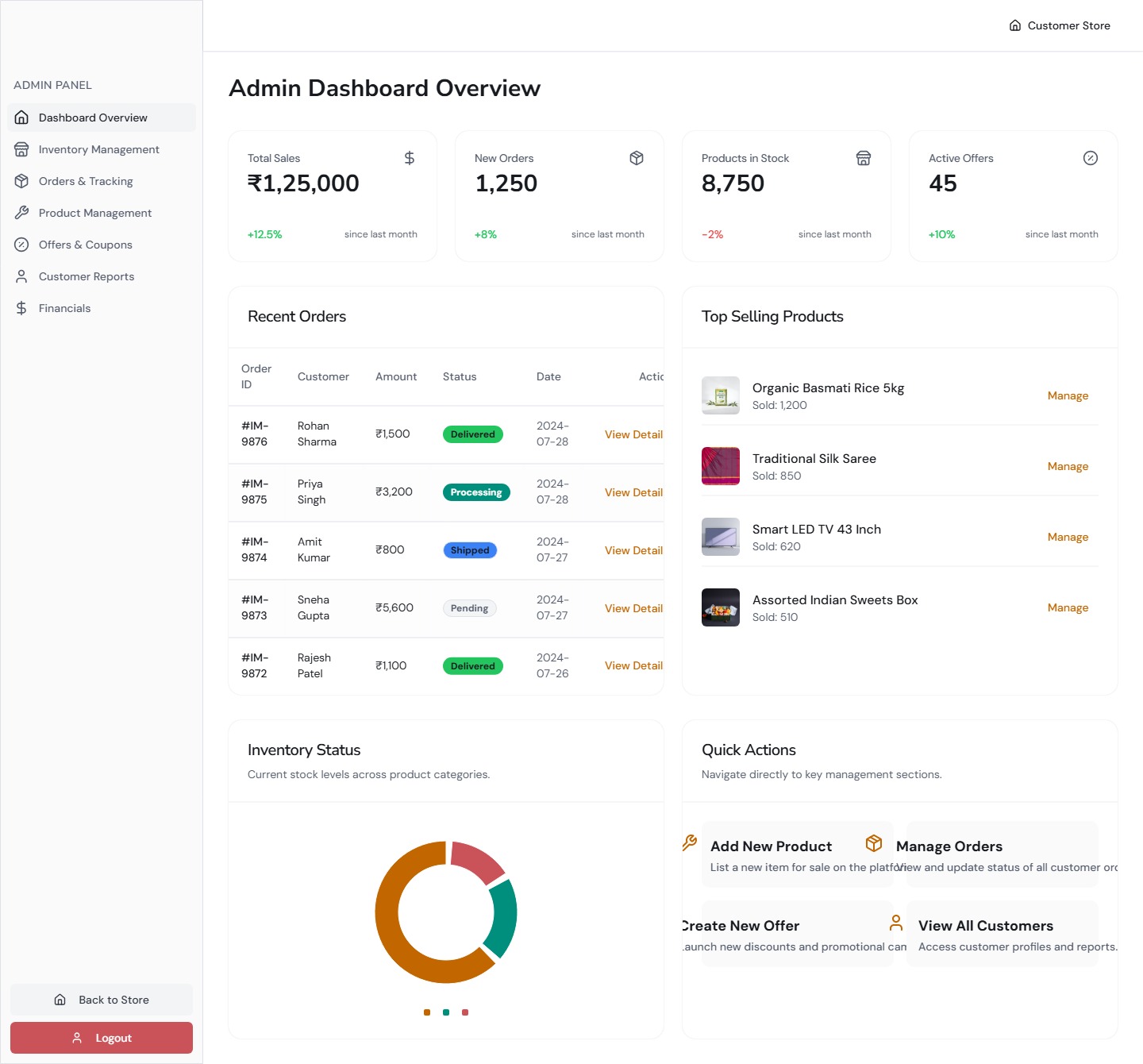1143x1064 pixels.
Task: Click the Assorted Indian Sweets Box thumbnail
Action: pos(721,607)
